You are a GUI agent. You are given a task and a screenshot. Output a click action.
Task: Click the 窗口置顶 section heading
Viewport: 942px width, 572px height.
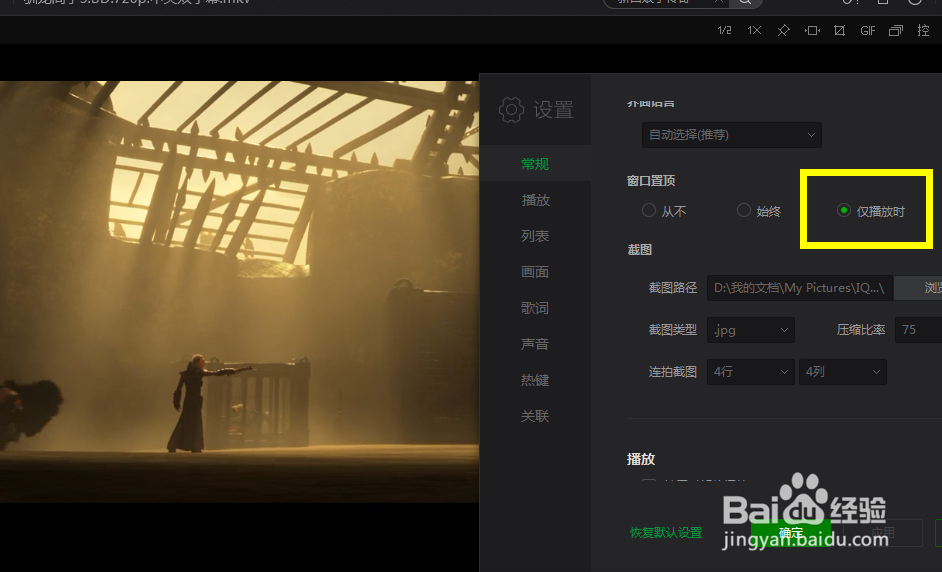[x=651, y=180]
